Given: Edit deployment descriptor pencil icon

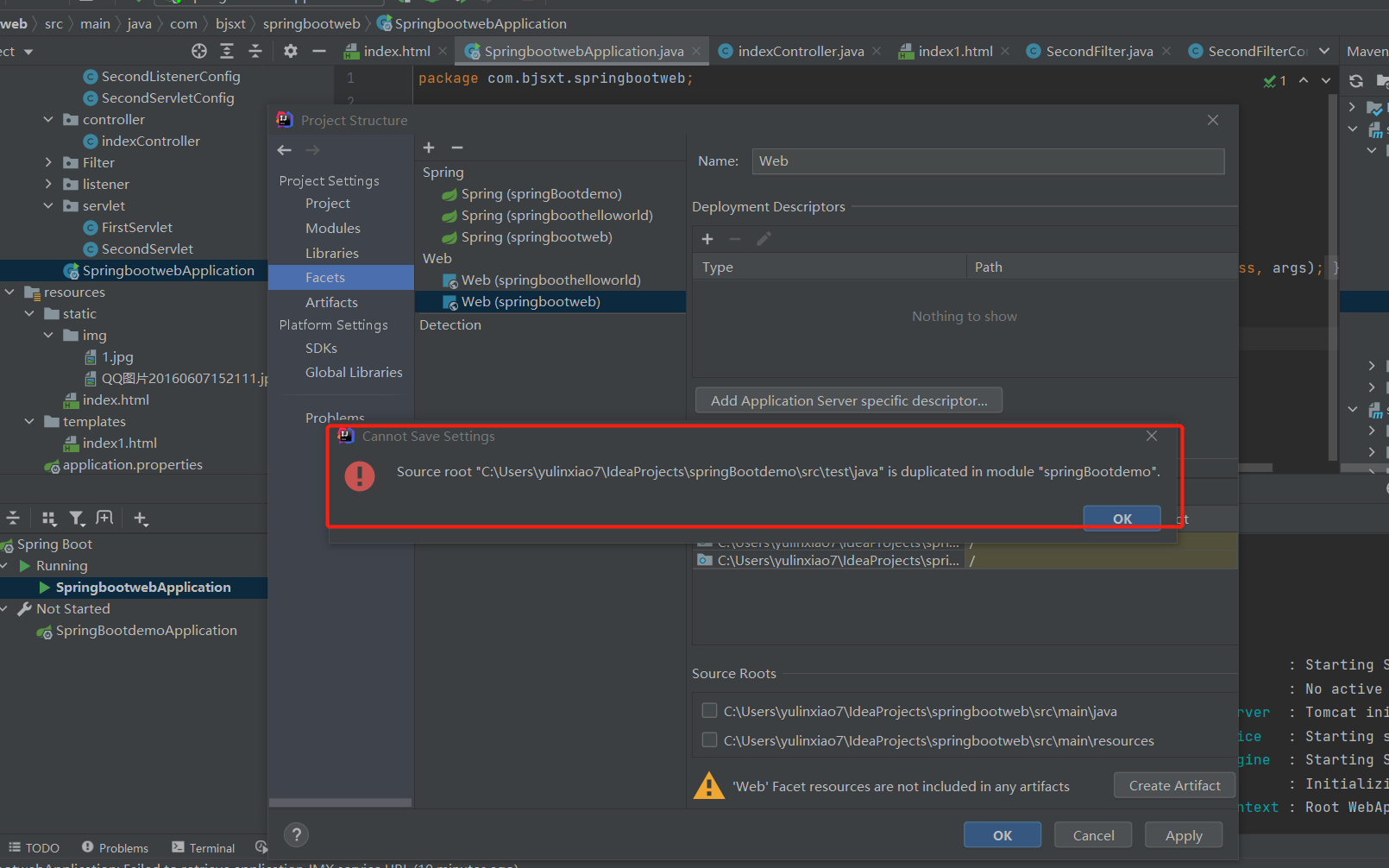Looking at the screenshot, I should tap(764, 239).
